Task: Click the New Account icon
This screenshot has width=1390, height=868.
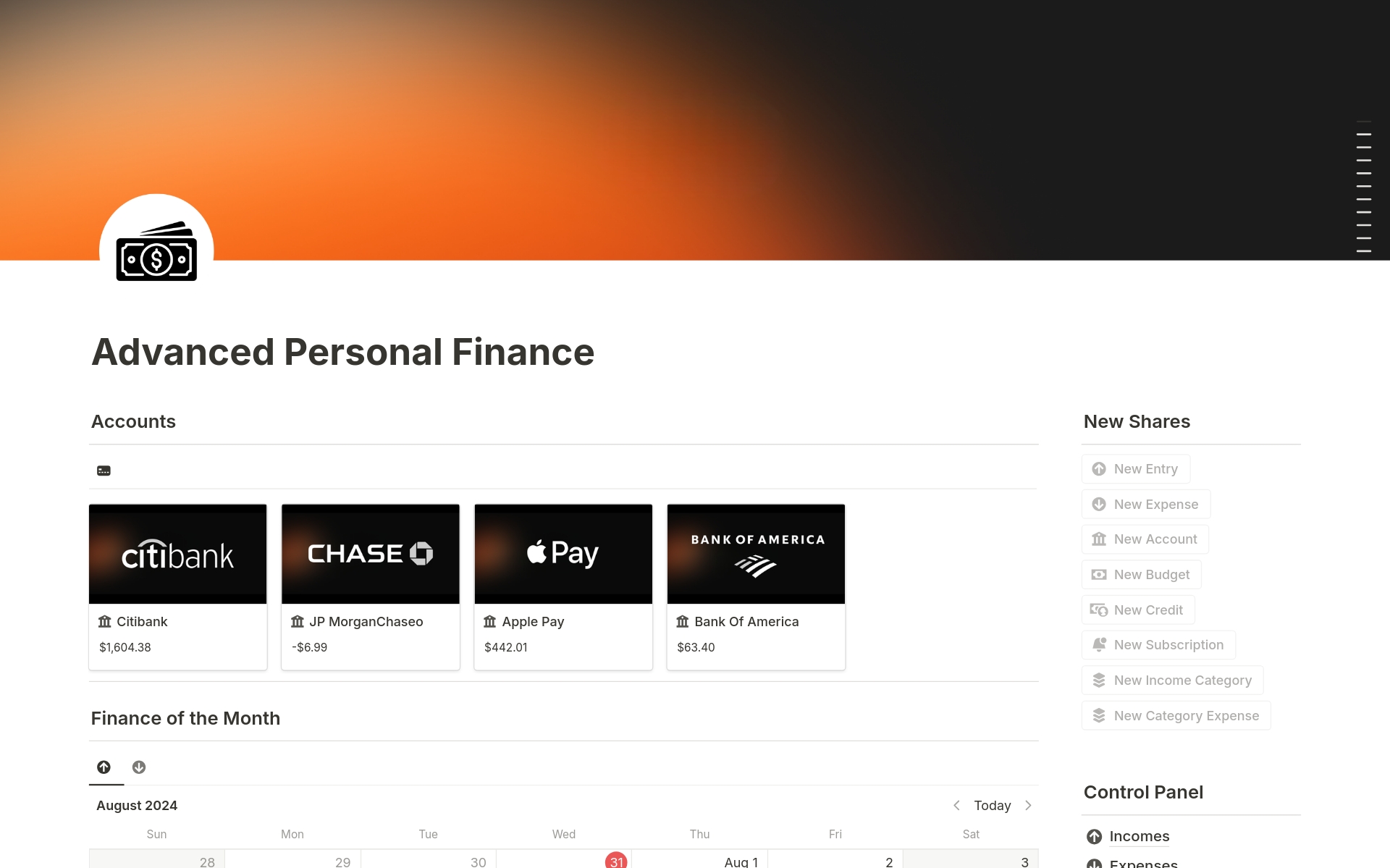Action: 1100,538
